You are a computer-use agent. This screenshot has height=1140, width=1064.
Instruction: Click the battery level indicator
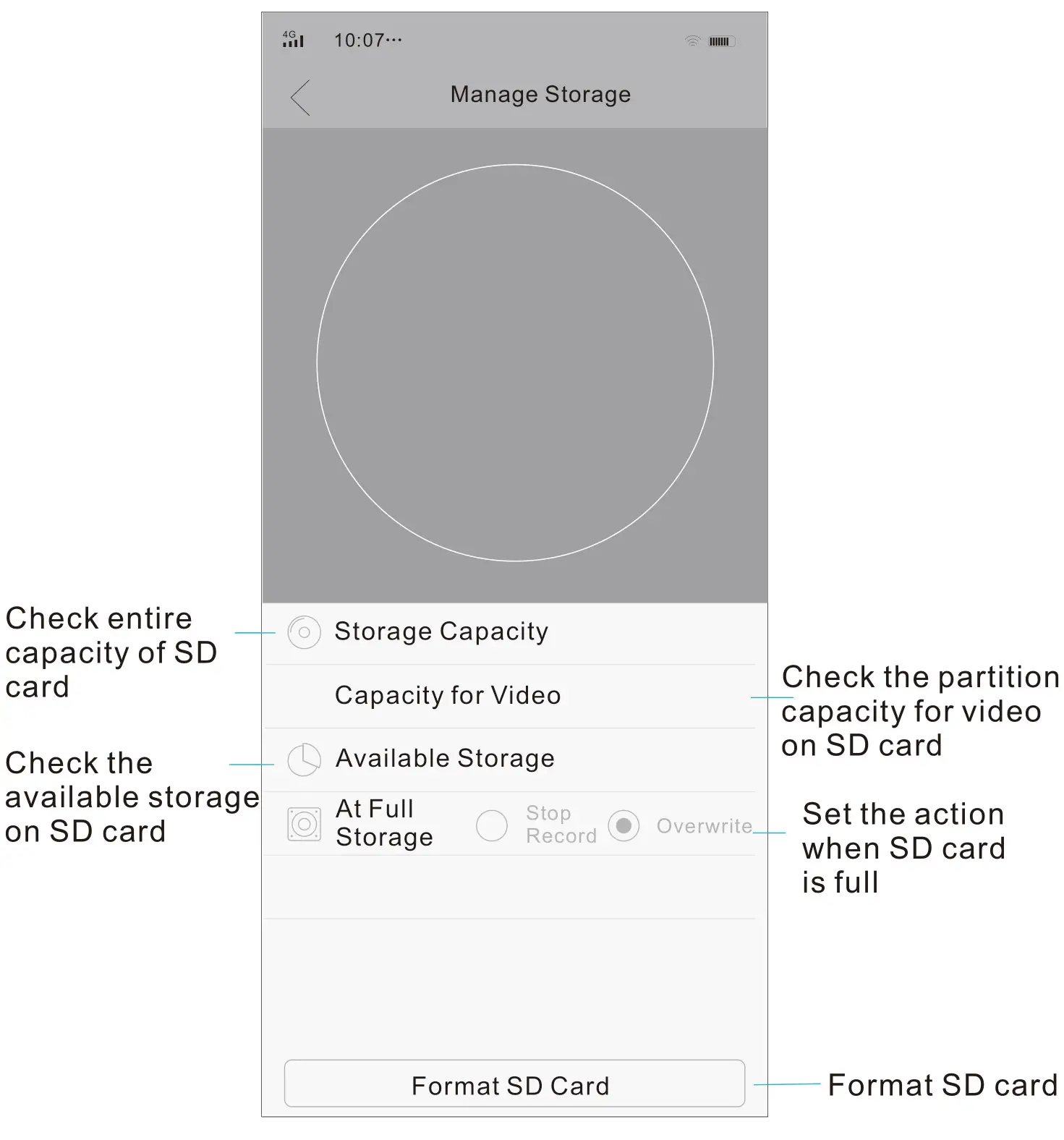(721, 41)
